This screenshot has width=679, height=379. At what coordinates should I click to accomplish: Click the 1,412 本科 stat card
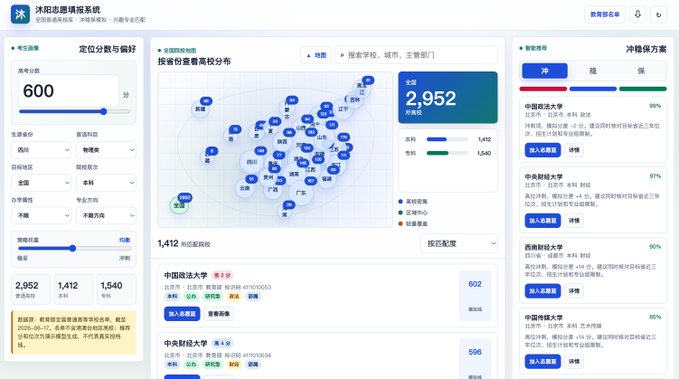coord(74,289)
